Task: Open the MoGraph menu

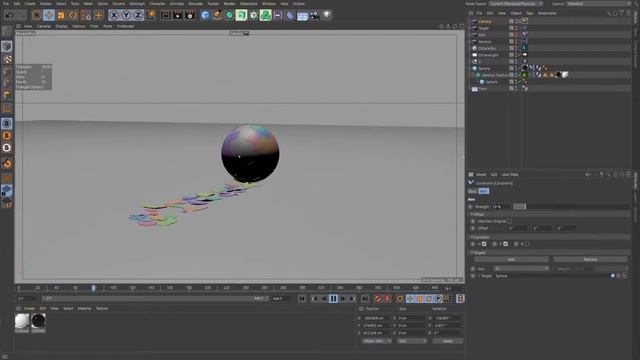Action: 137,4
